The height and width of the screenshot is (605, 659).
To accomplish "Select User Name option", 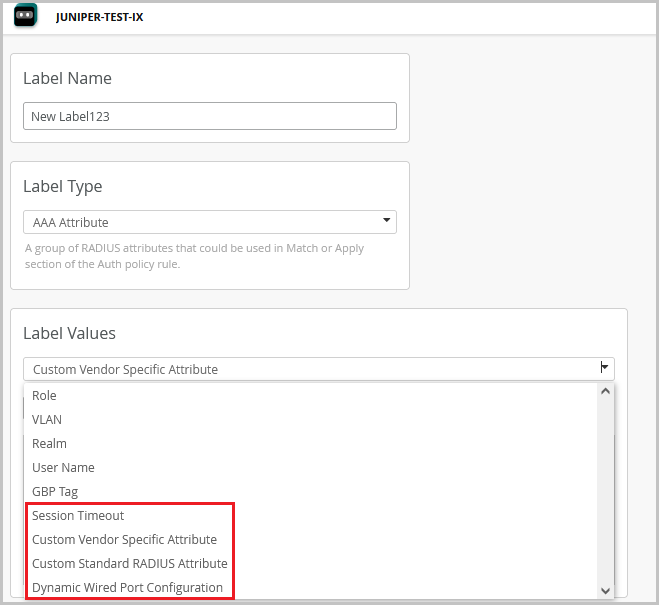I will coord(63,468).
